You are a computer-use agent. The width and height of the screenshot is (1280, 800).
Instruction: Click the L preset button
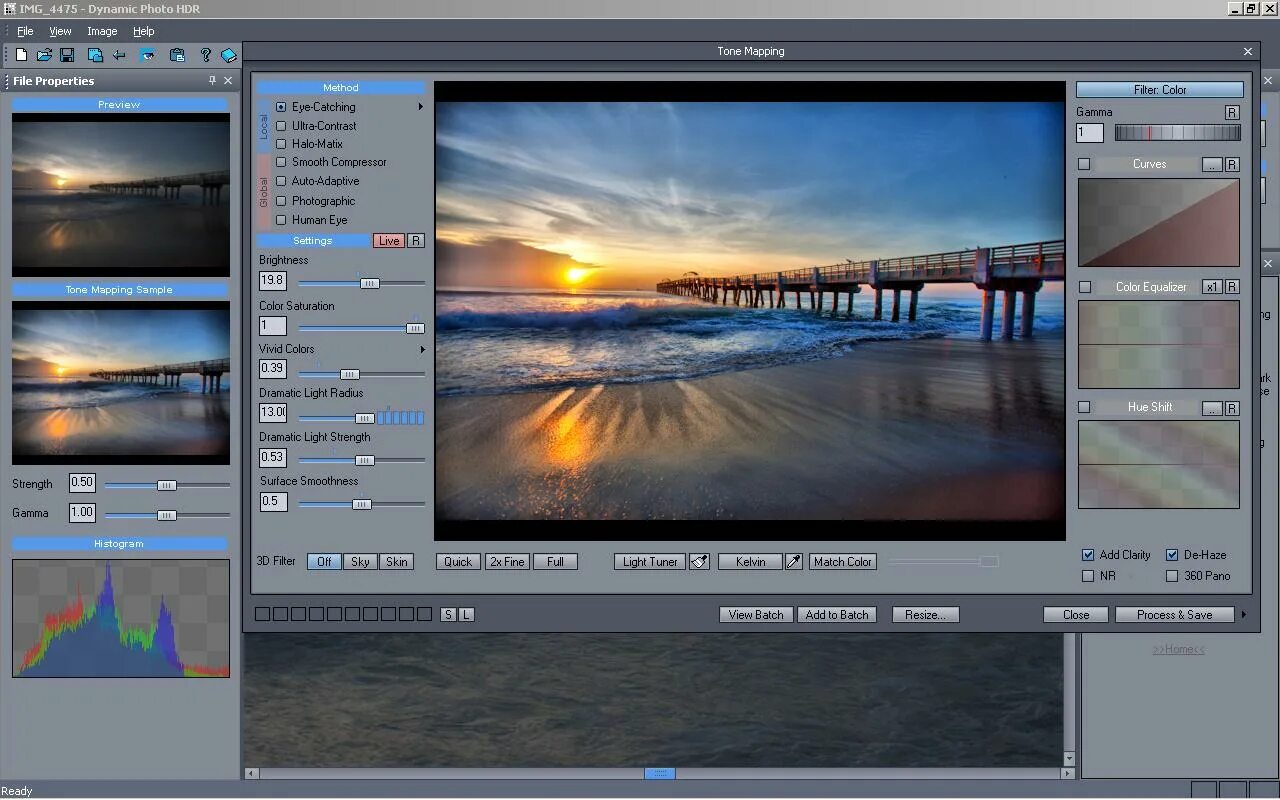coord(466,614)
